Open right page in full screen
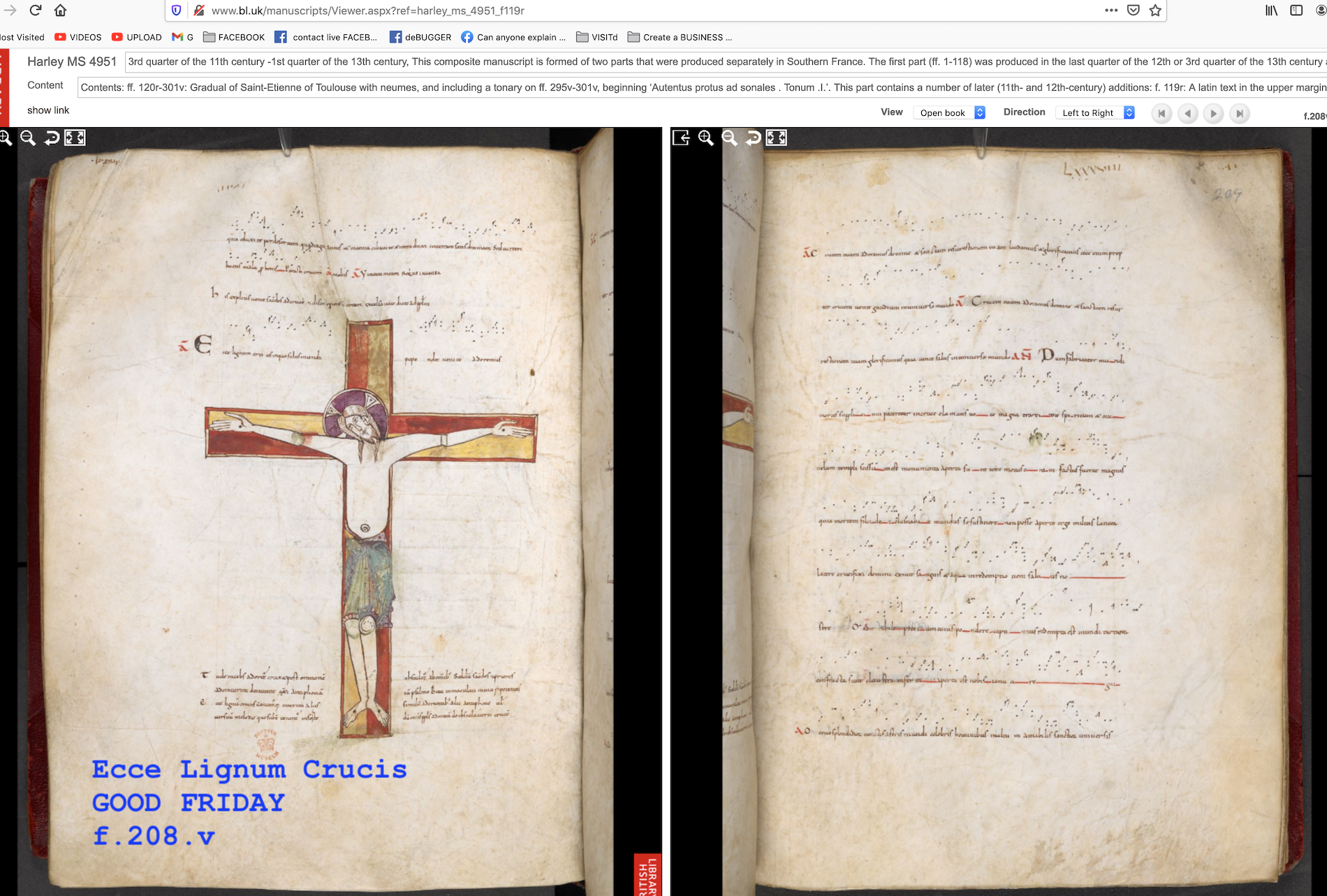Viewport: 1327px width, 896px height. coord(777,138)
